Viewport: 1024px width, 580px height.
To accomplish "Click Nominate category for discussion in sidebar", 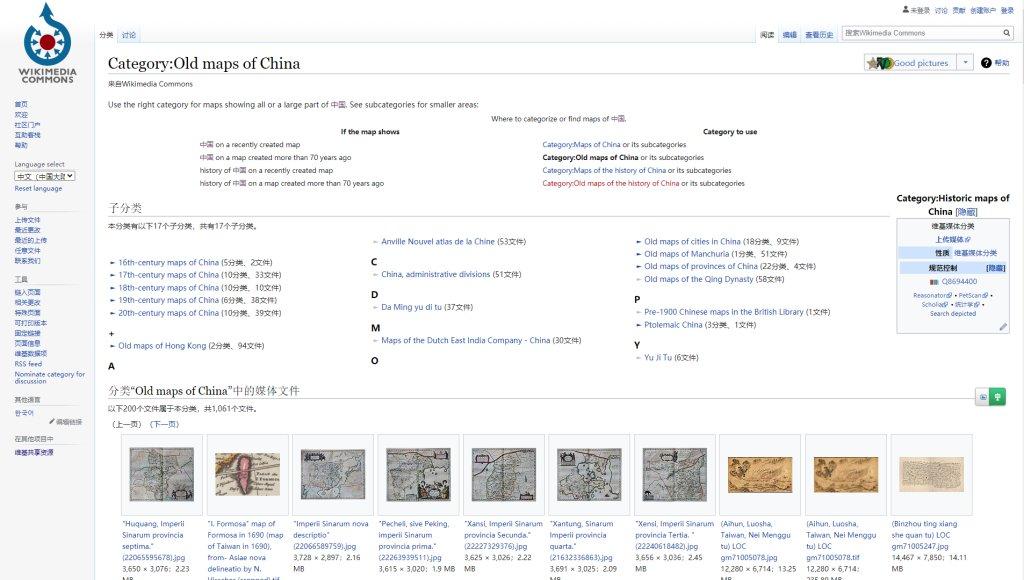I will point(50,378).
